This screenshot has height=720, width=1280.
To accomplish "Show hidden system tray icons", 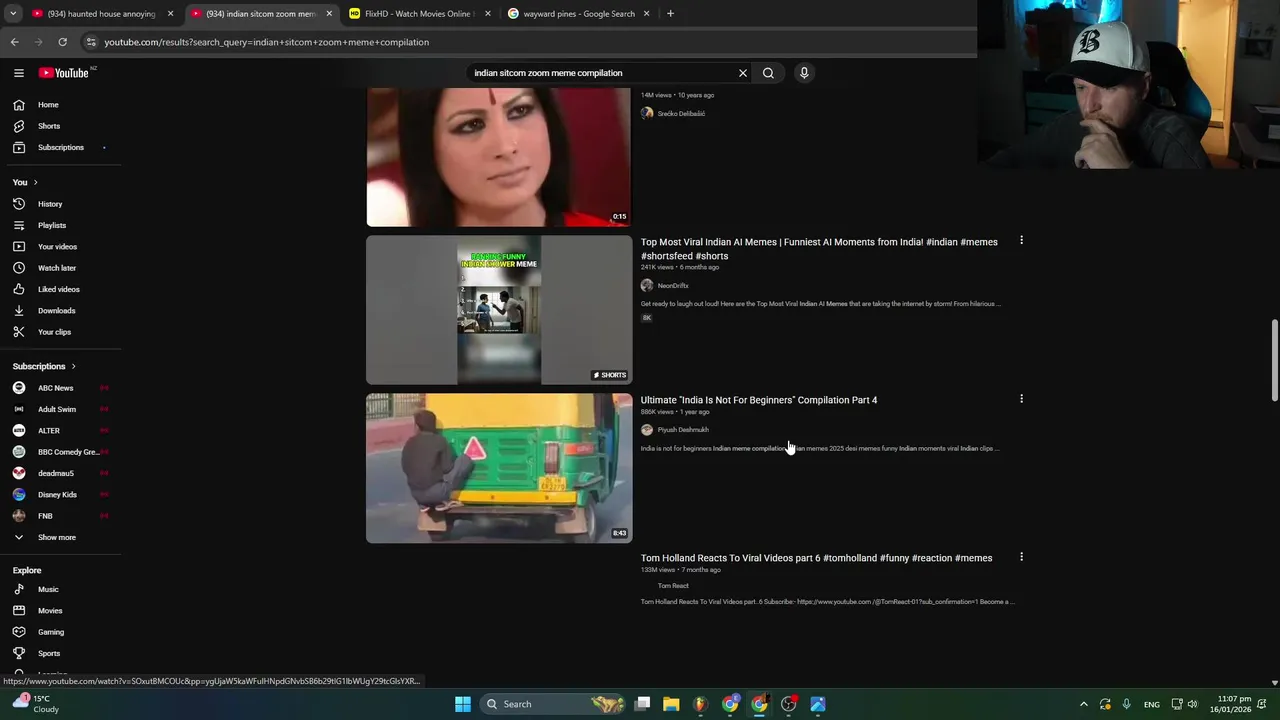I will (1083, 704).
